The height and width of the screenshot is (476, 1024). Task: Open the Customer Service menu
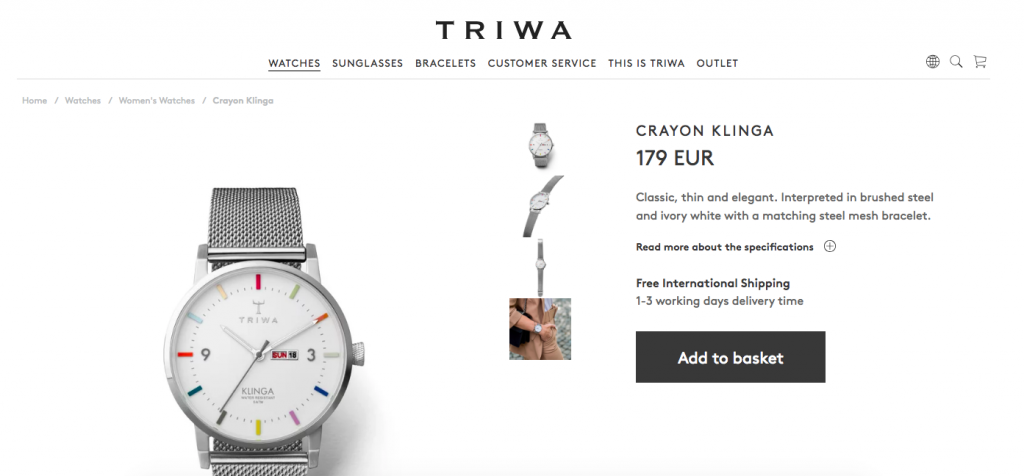(x=542, y=63)
